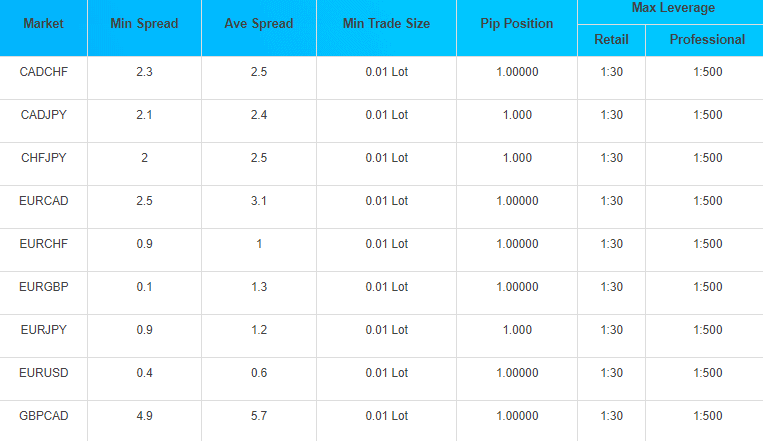Select the Min Trade Size header
Image resolution: width=763 pixels, height=441 pixels.
pos(386,23)
